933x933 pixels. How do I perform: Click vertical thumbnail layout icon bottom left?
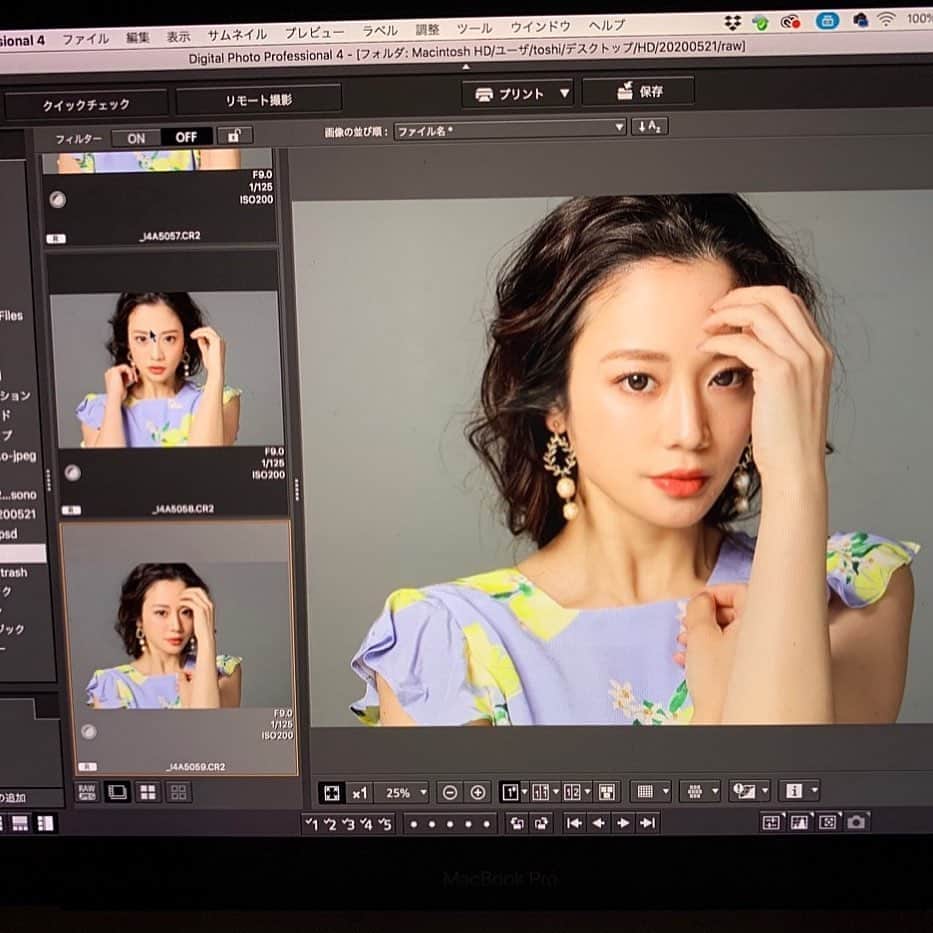(45, 824)
